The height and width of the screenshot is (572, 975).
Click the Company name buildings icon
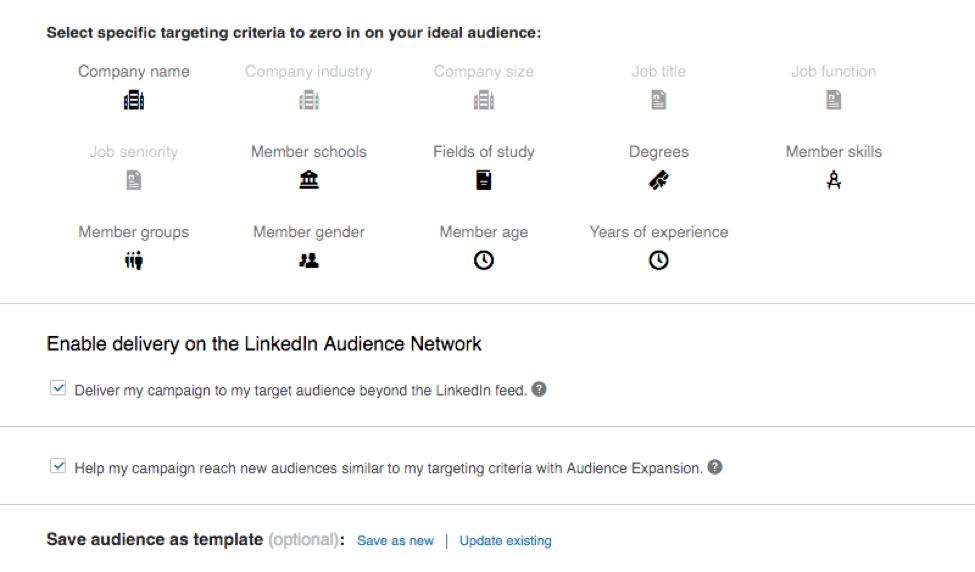click(x=134, y=100)
